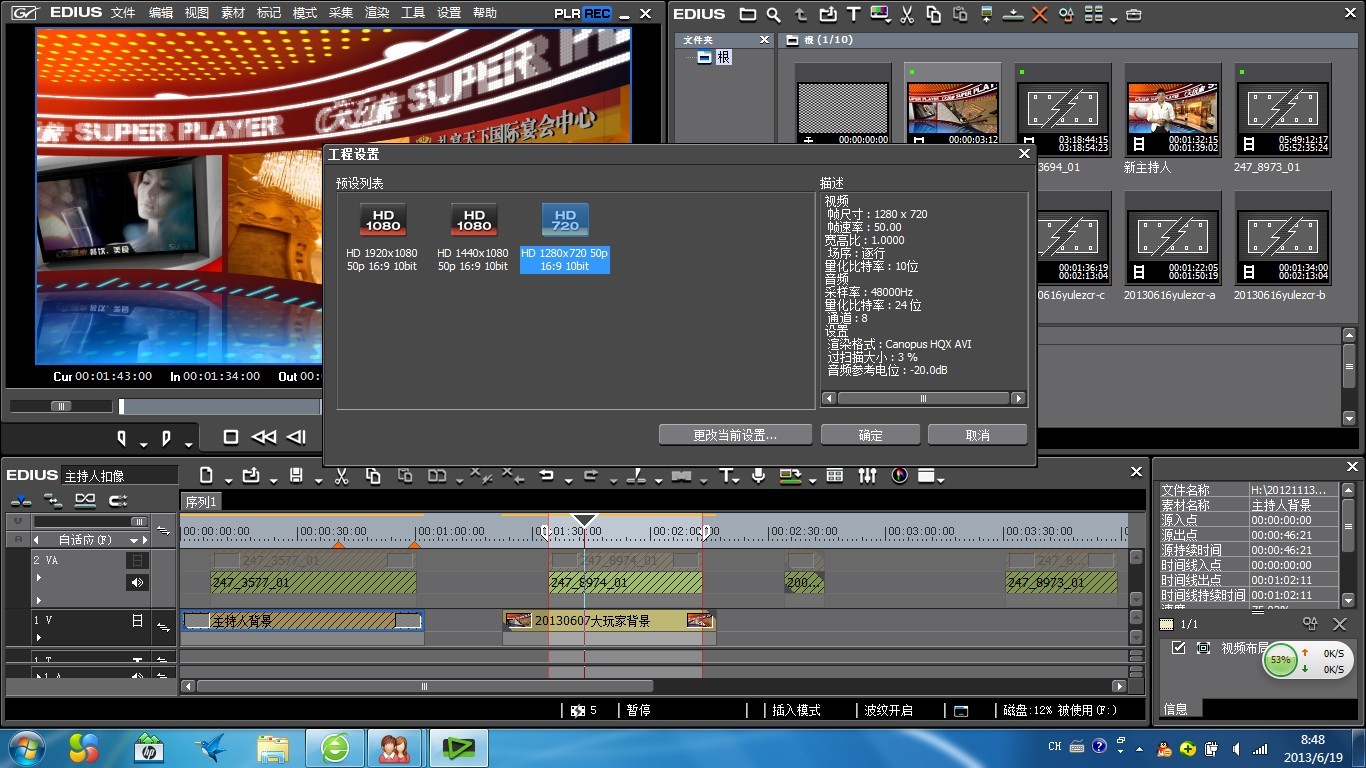Select the 20130607大玩家背景 timeline clip

click(x=609, y=621)
